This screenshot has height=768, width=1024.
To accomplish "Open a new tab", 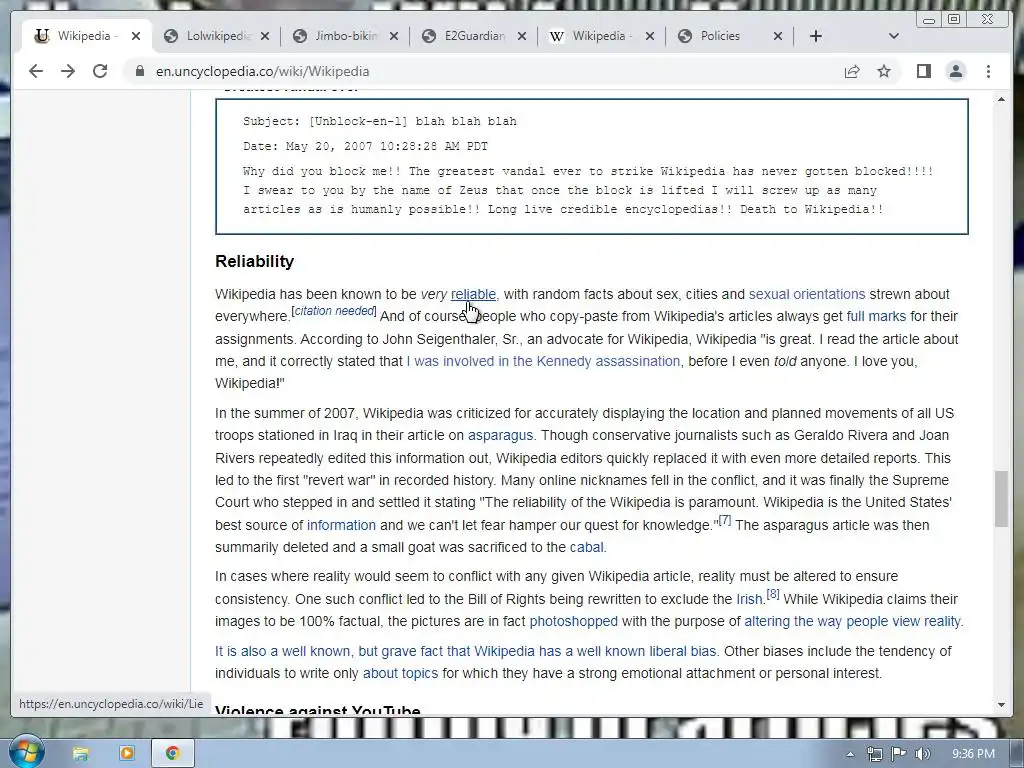I will (x=816, y=37).
